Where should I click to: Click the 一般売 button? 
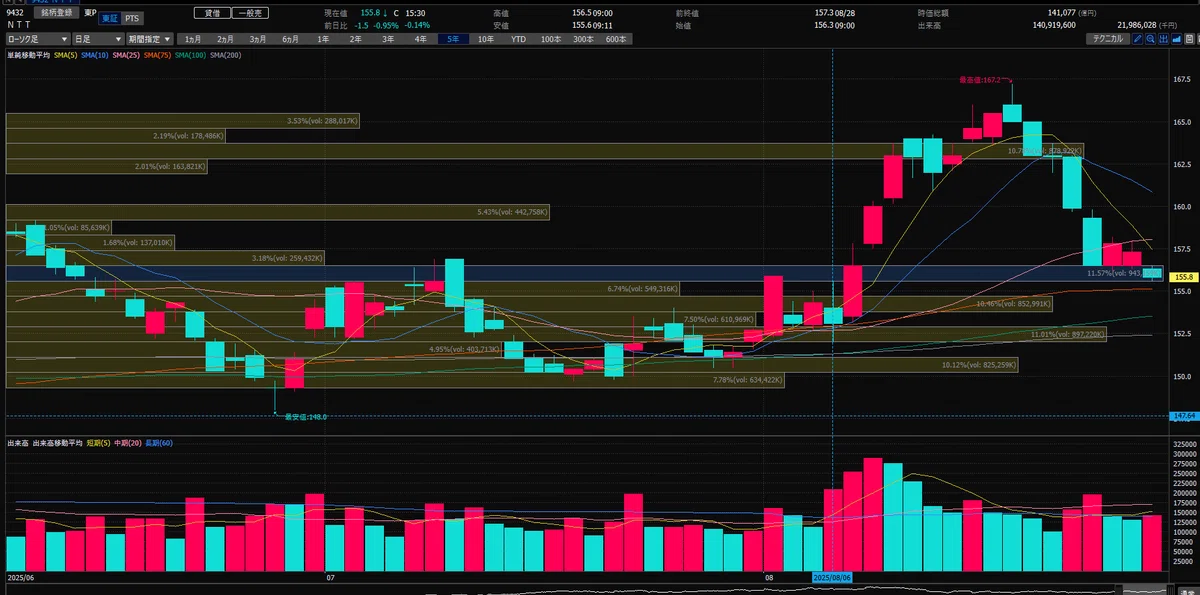[x=250, y=13]
